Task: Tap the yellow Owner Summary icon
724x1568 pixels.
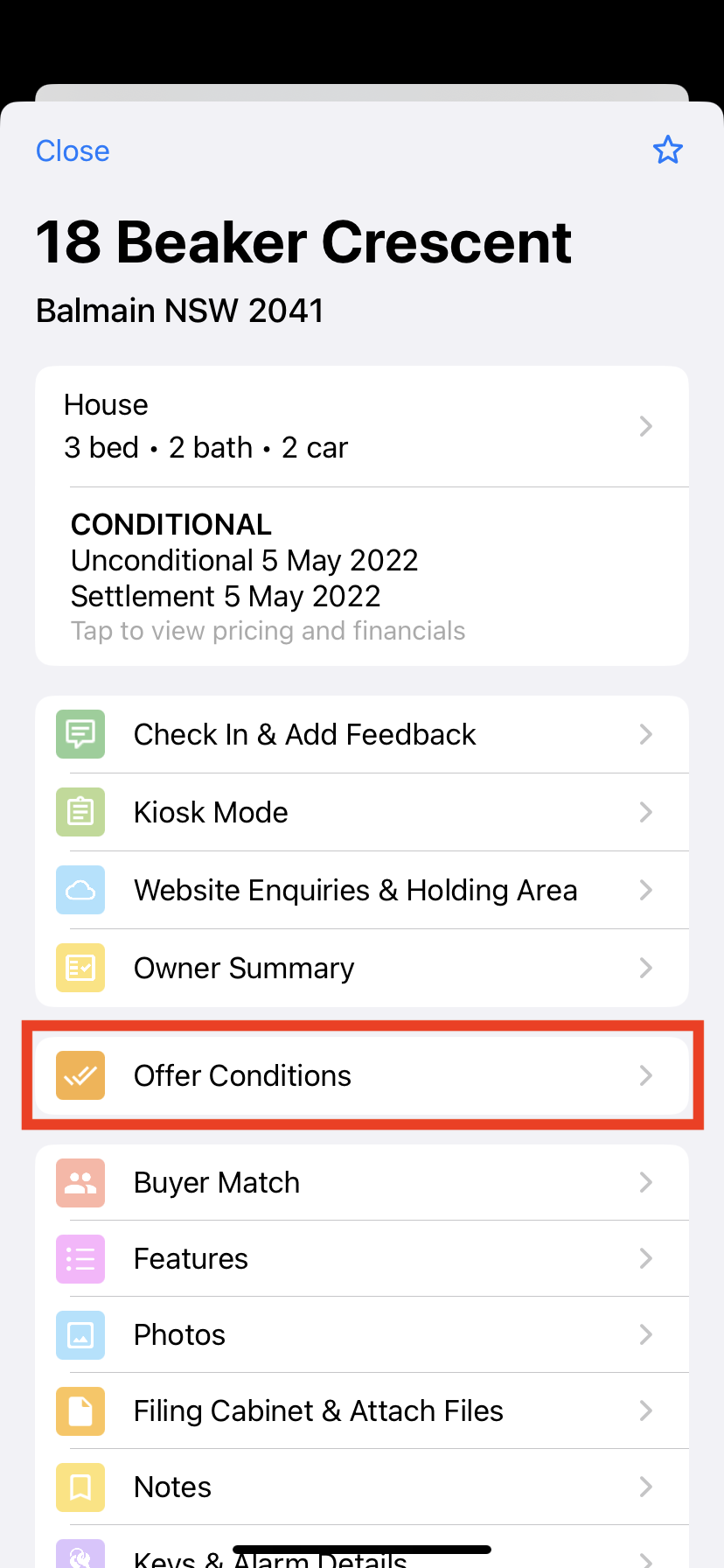Action: coord(80,968)
